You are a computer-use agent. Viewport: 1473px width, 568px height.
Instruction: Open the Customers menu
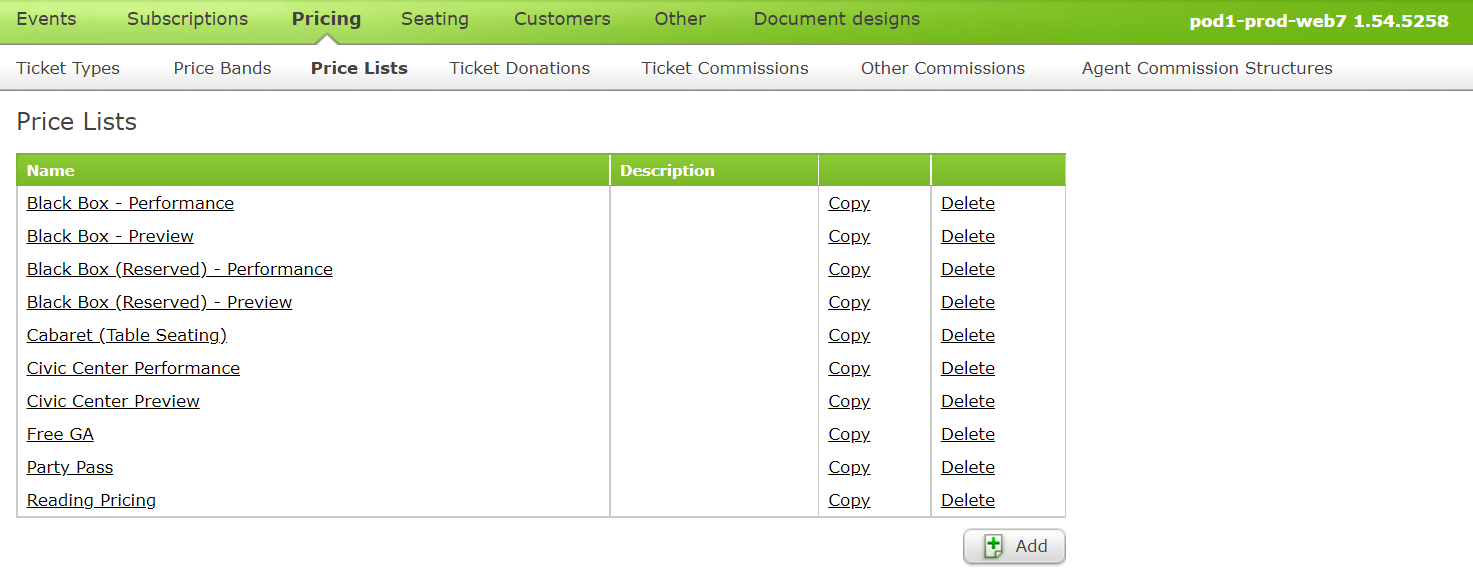pos(562,19)
